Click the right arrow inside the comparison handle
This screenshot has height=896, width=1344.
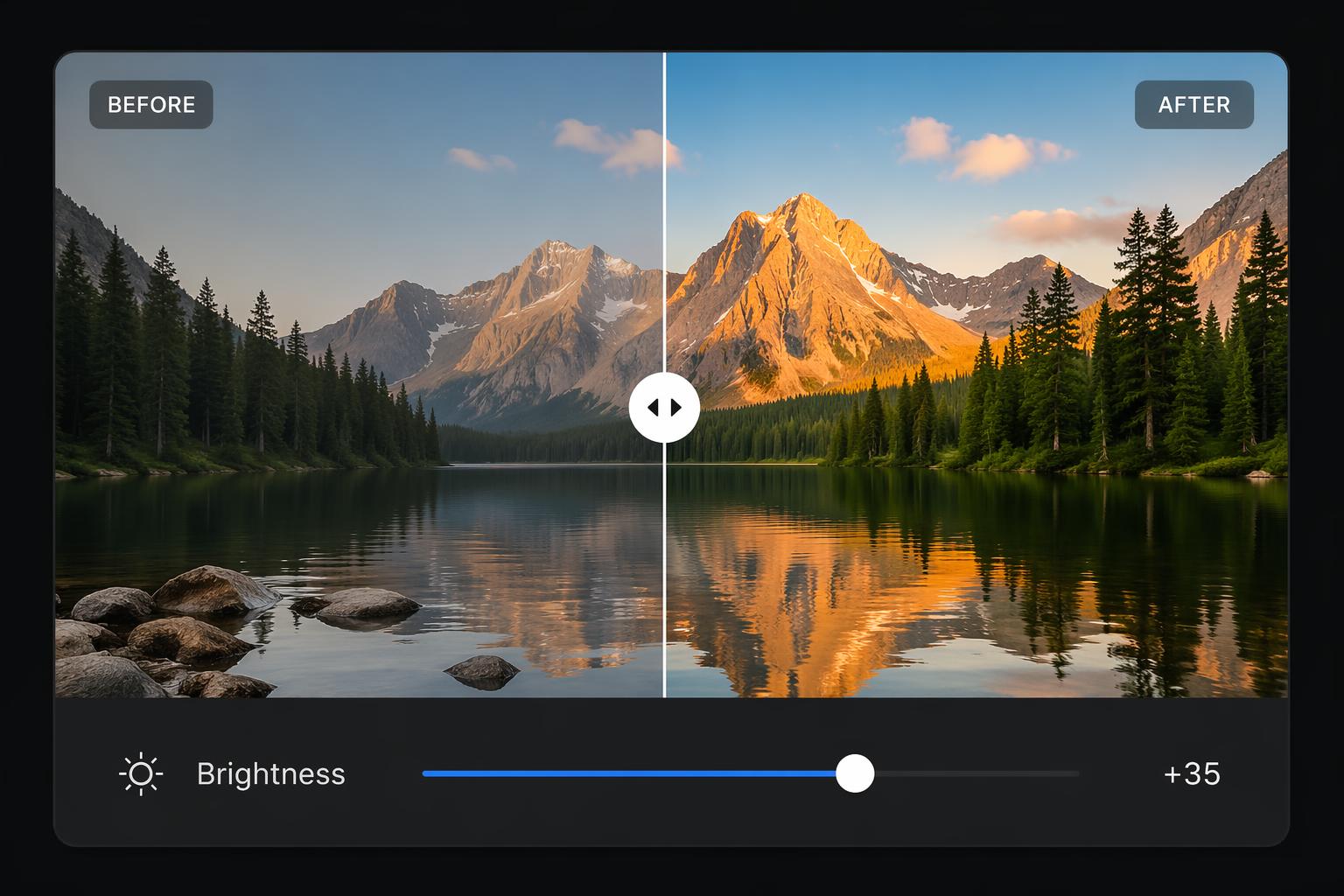pyautogui.click(x=675, y=407)
